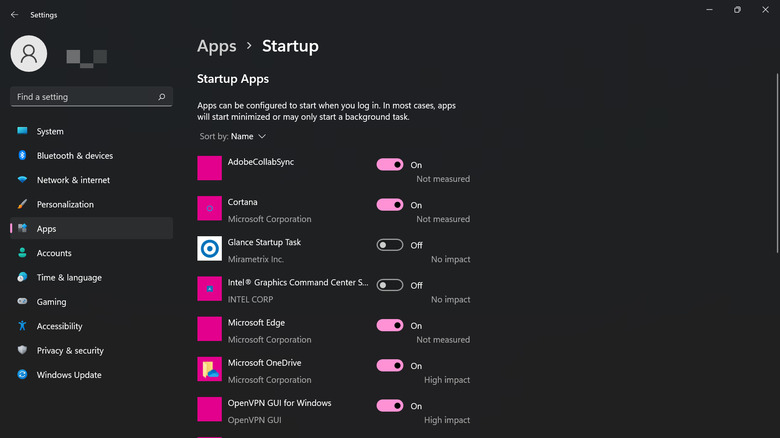Open Network & internet settings

pyautogui.click(x=73, y=180)
